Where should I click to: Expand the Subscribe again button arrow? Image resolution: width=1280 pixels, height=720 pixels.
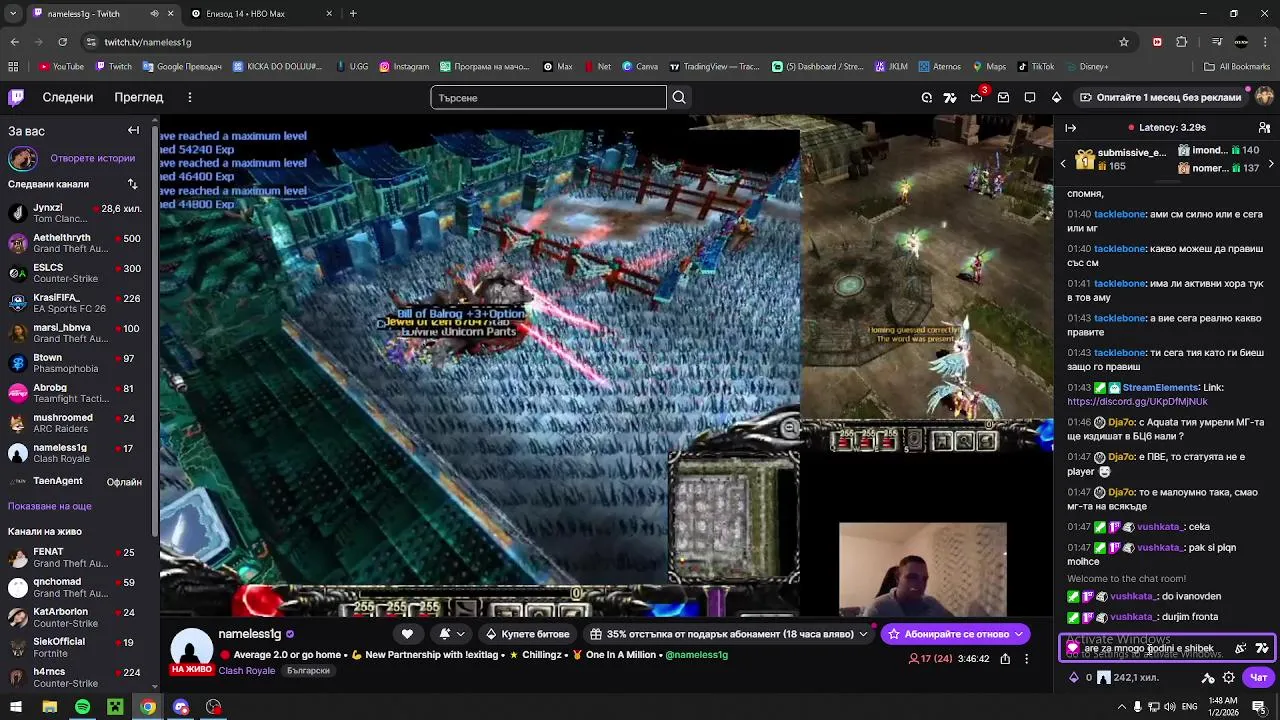pyautogui.click(x=1018, y=634)
